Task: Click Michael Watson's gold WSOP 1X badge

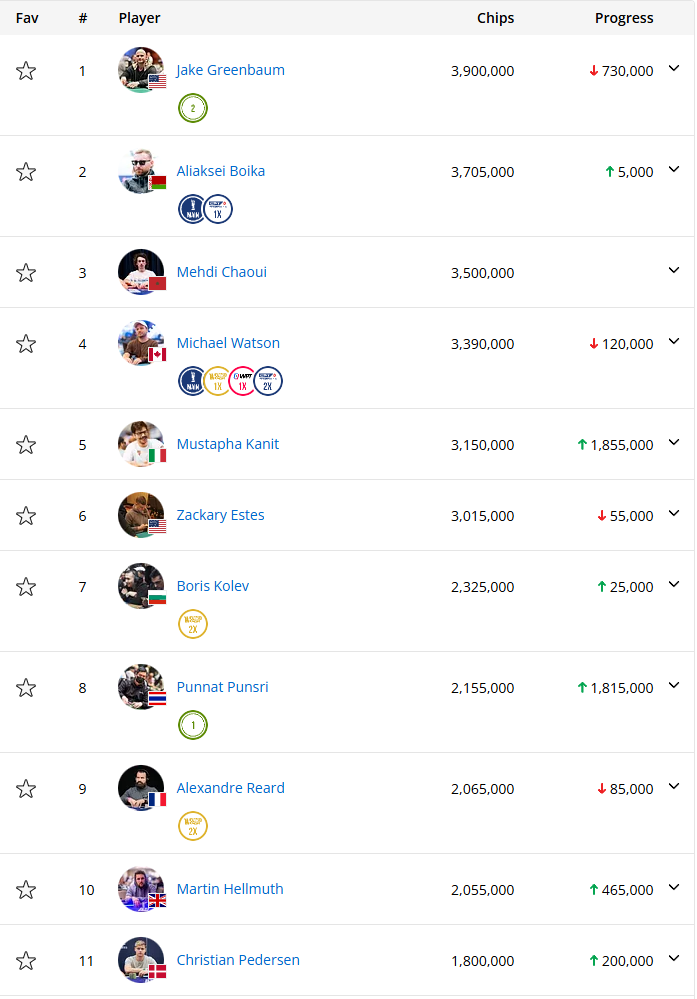Action: coord(218,381)
